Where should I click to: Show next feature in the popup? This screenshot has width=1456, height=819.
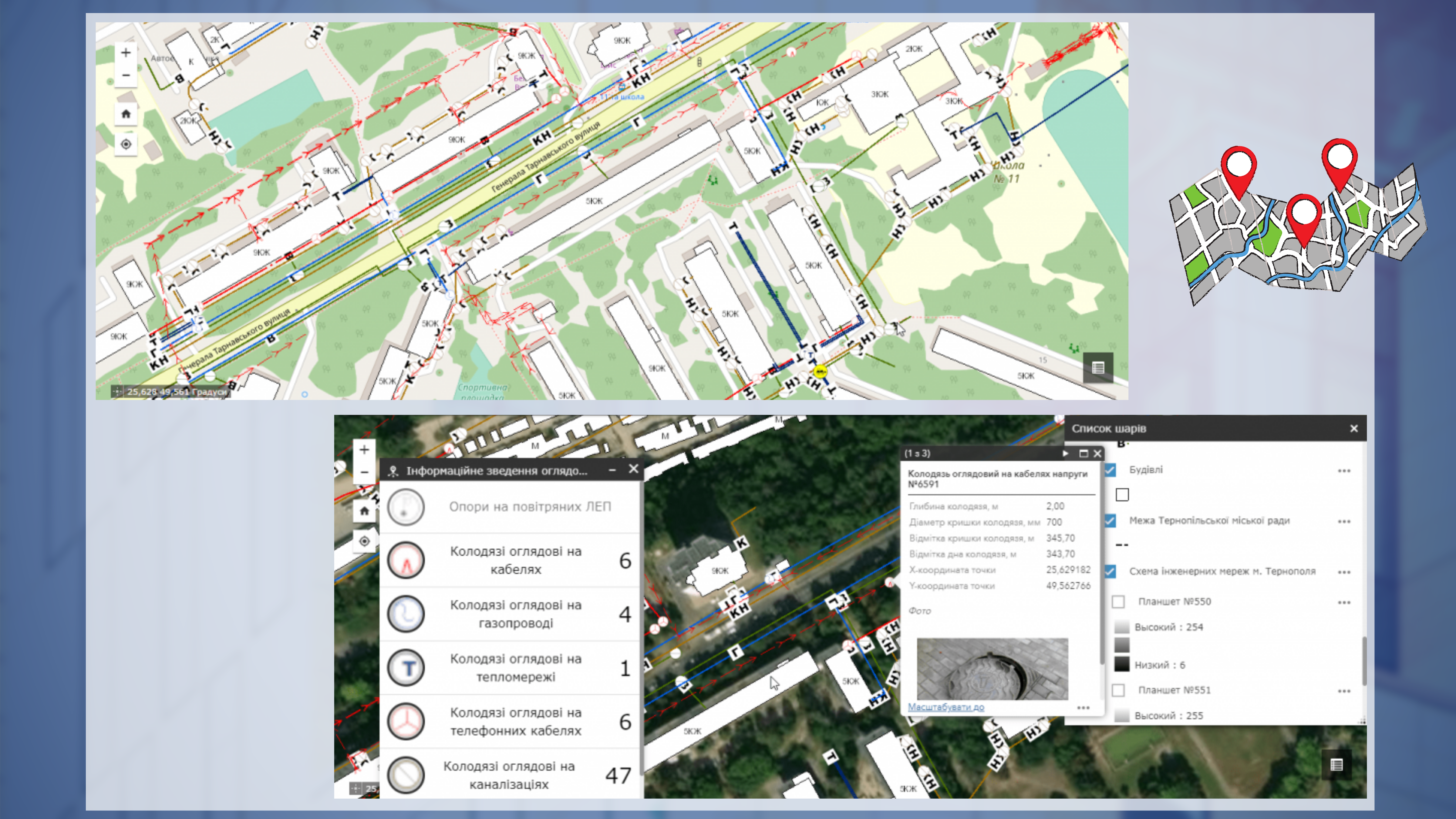point(1065,453)
